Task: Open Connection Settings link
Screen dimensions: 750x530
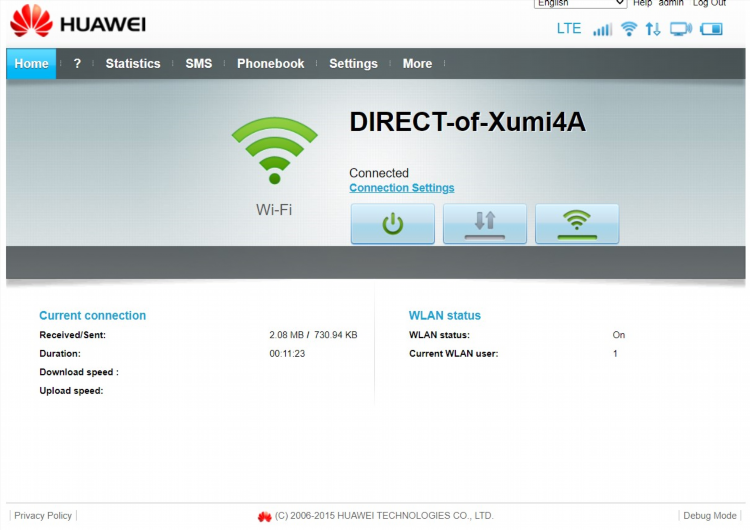Action: pyautogui.click(x=402, y=188)
